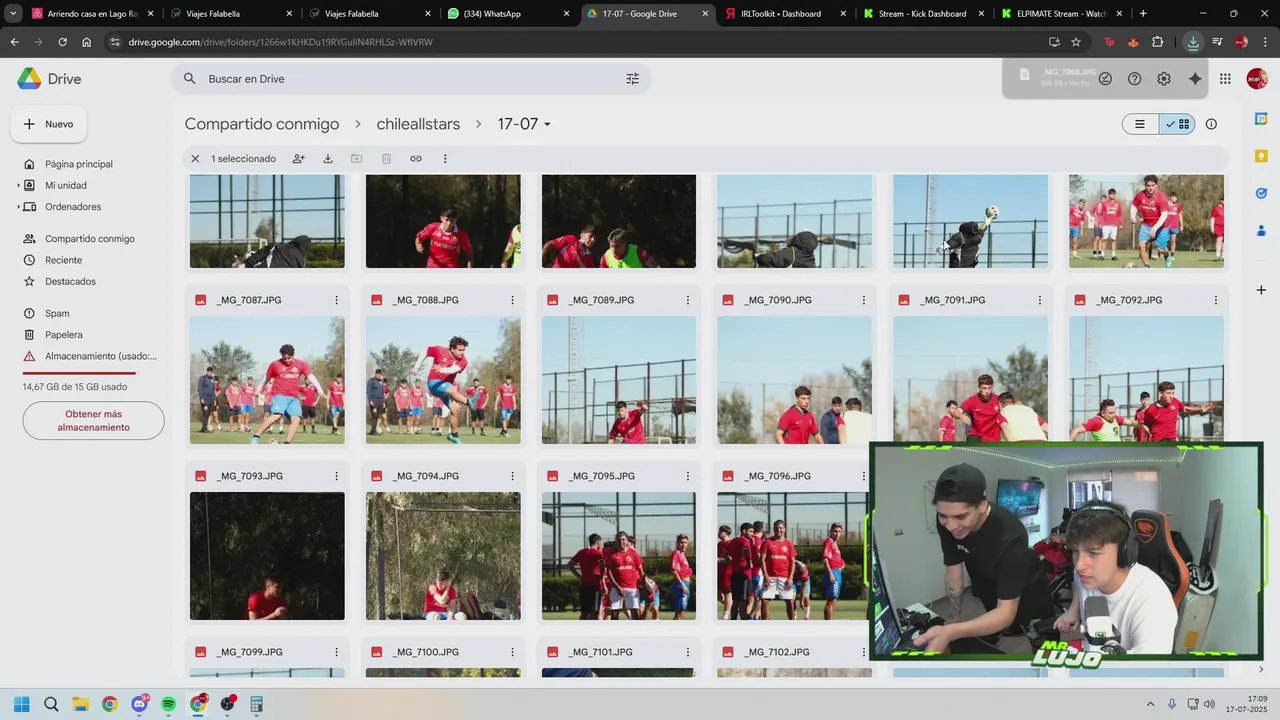Click the Buscar en Drive search field
Screen dimensions: 1280x720
tap(410, 79)
